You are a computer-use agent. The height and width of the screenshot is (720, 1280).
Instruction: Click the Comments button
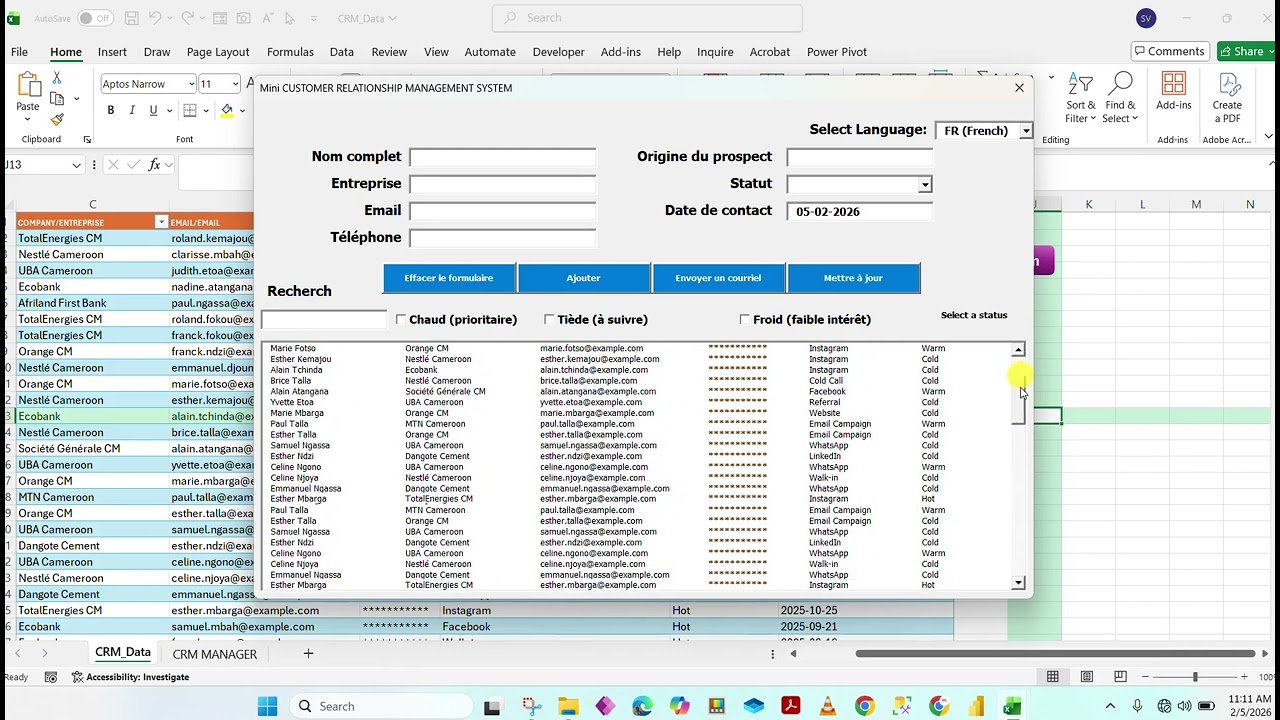(x=1169, y=51)
